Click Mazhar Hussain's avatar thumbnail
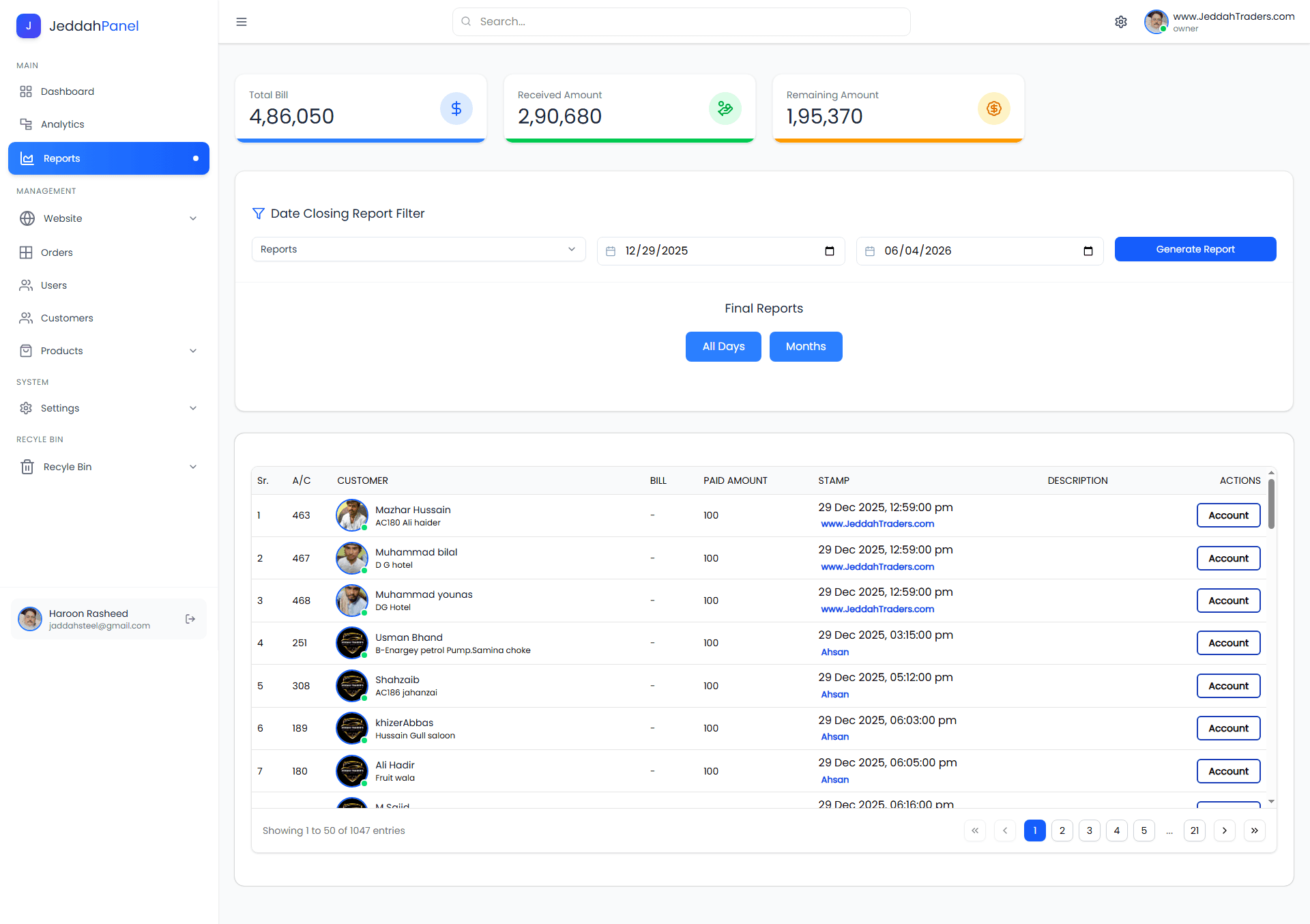The image size is (1310, 924). coord(352,515)
